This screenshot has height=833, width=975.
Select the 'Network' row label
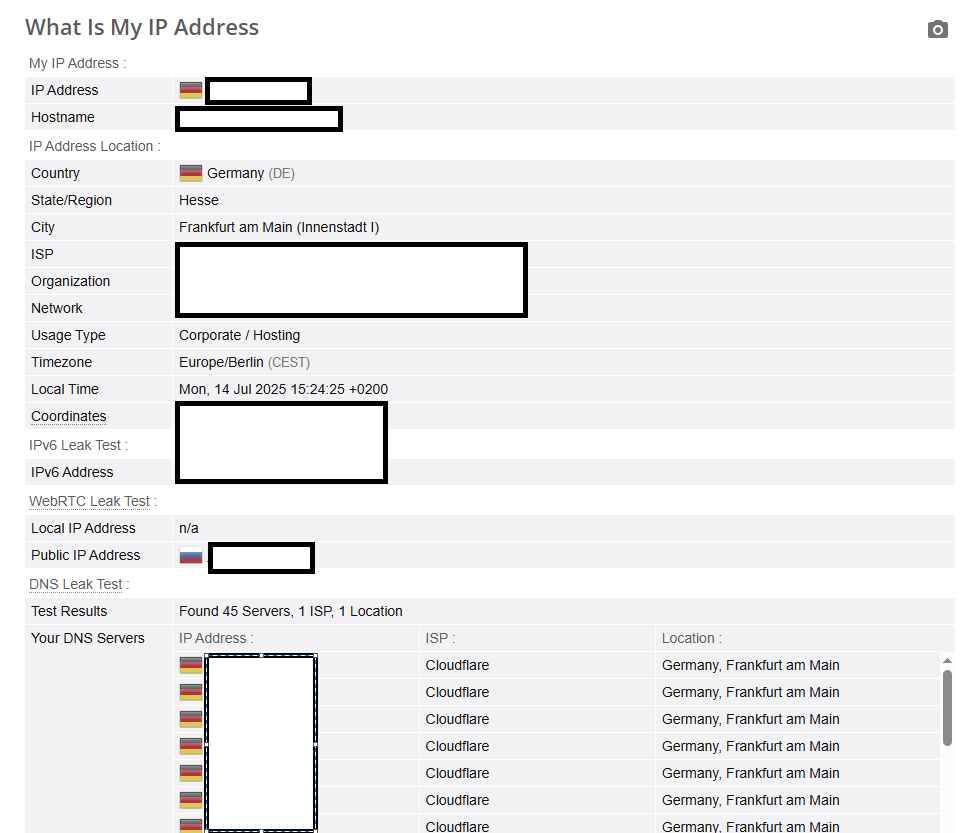57,308
